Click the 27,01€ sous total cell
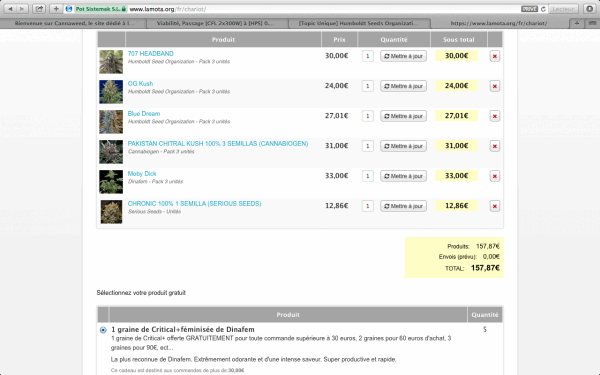Screen dimensions: 600x375 pyautogui.click(x=456, y=116)
